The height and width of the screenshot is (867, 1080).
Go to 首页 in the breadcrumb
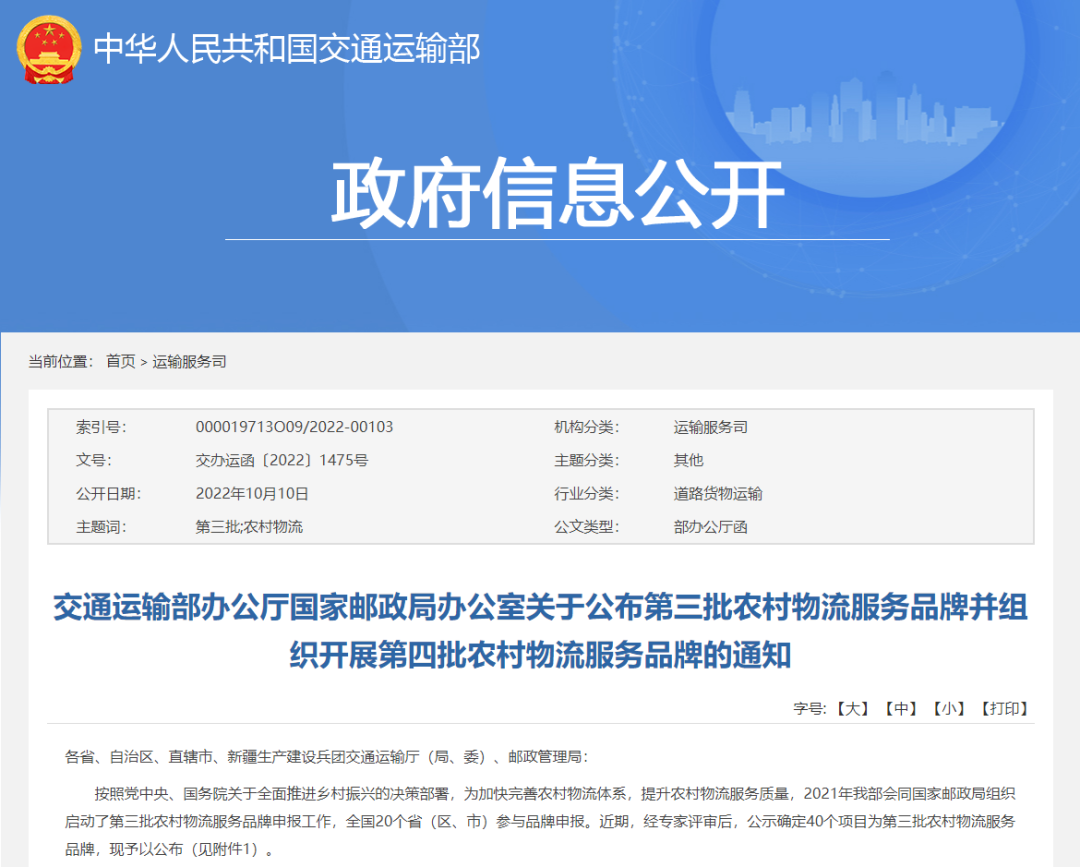[121, 362]
